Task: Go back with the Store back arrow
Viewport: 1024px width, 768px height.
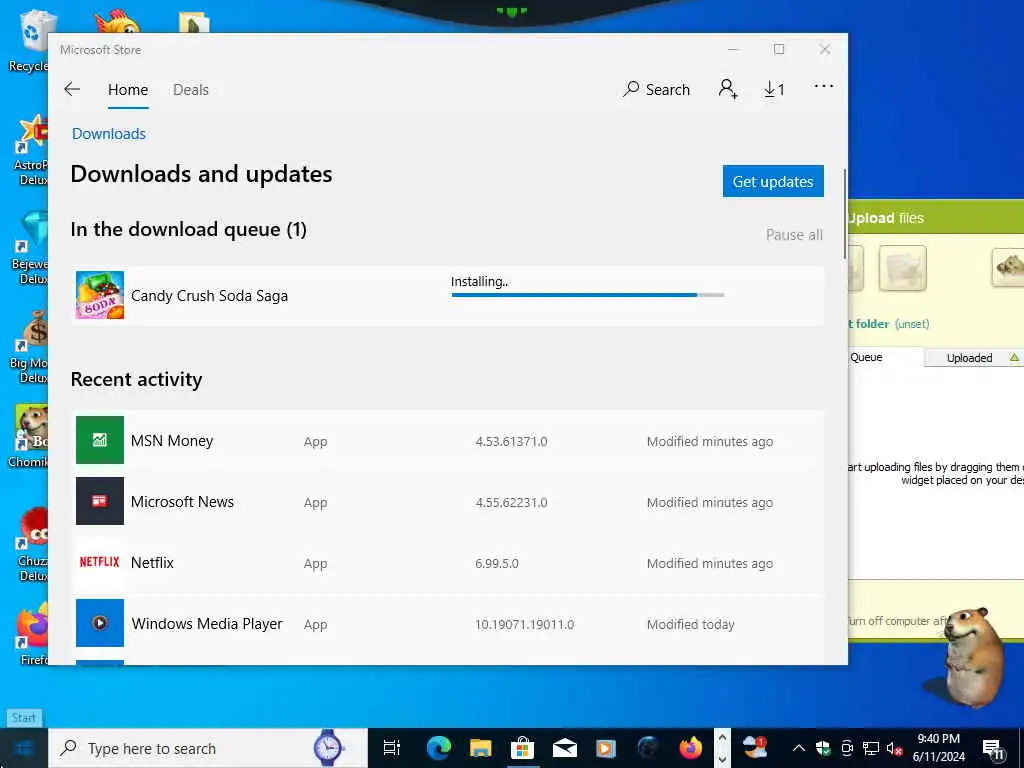Action: point(72,89)
